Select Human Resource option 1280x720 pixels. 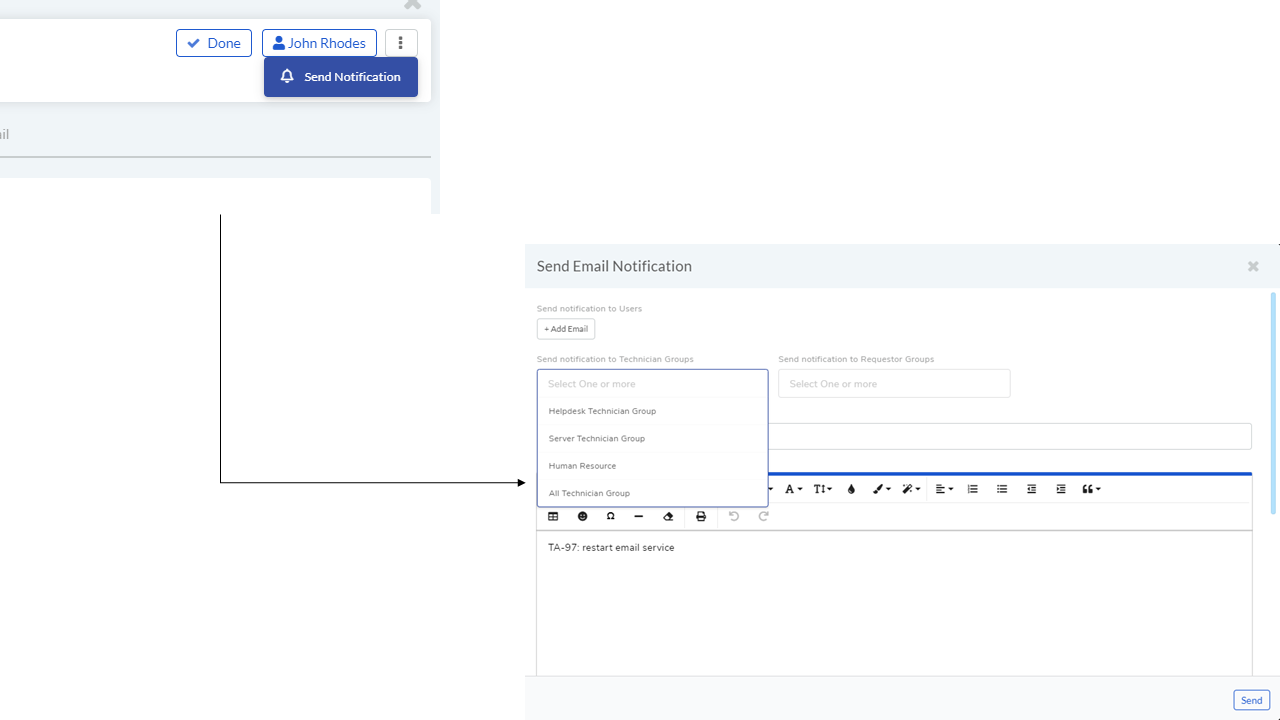(x=652, y=466)
